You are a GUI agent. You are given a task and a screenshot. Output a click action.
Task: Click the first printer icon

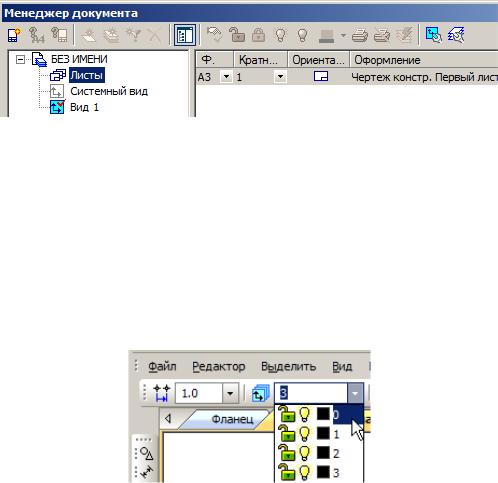[360, 35]
